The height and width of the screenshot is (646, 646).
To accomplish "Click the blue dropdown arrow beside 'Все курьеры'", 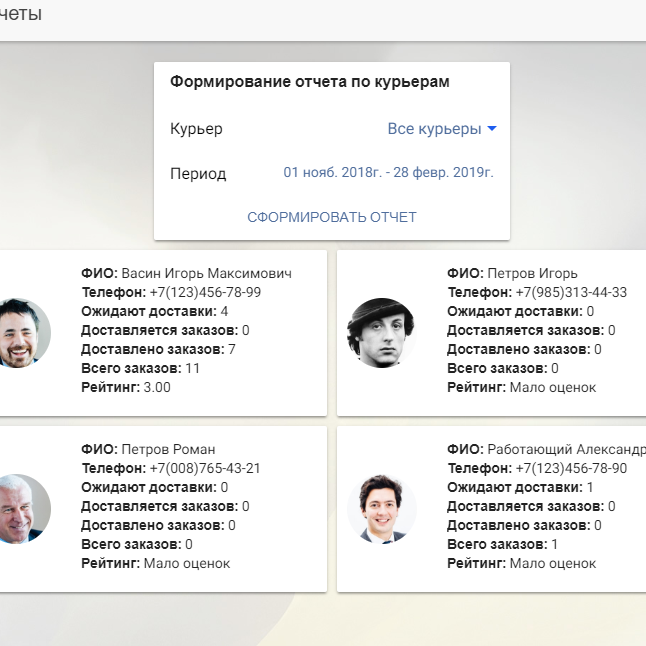I will point(492,130).
